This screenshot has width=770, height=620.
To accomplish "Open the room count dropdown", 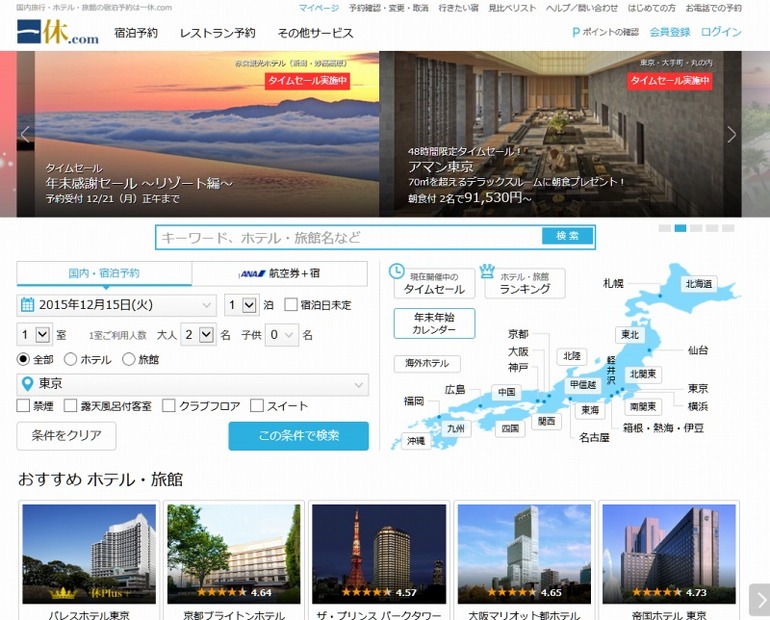I will click(34, 335).
